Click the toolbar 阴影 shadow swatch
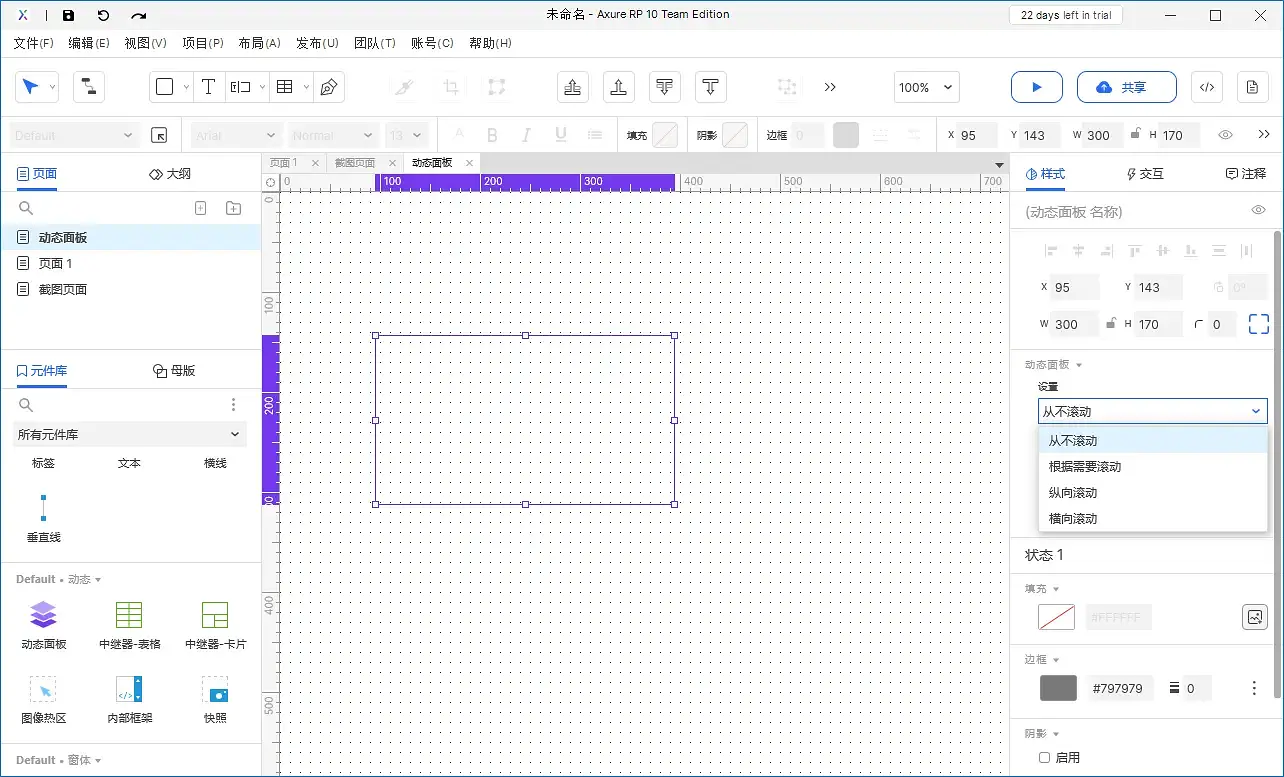This screenshot has height=777, width=1284. (x=735, y=135)
